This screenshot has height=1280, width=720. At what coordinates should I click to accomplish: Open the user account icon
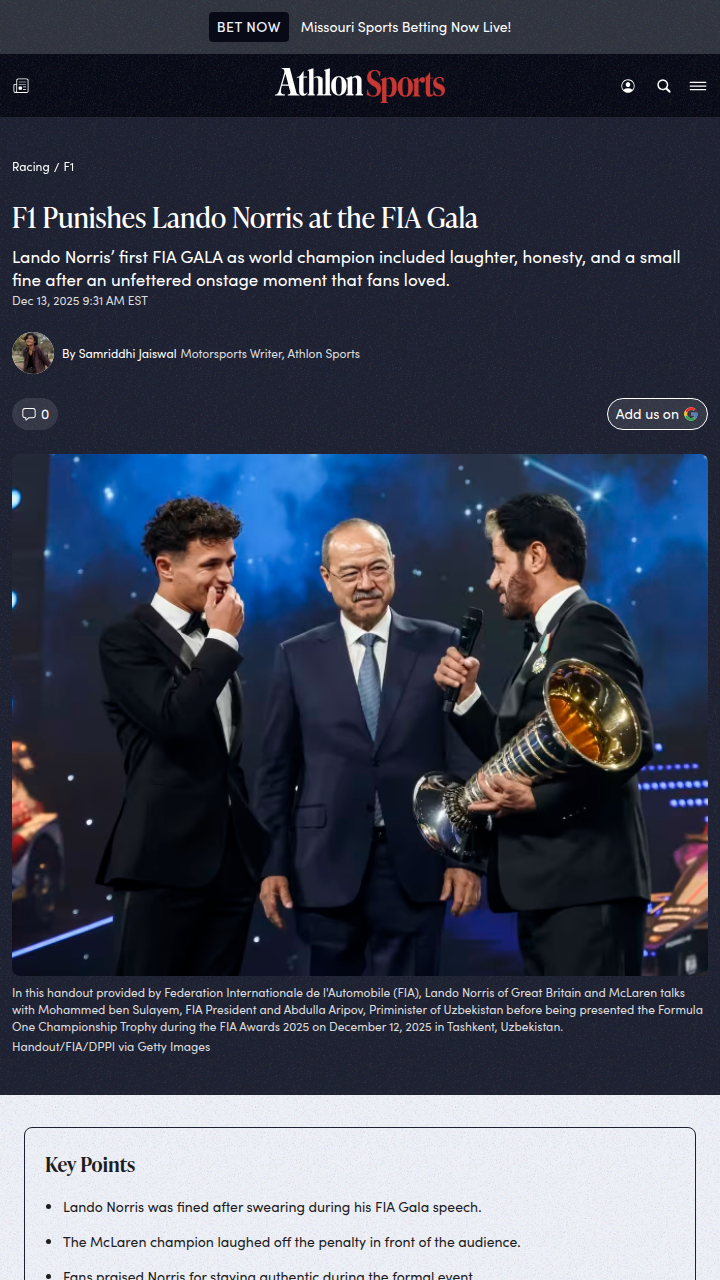[628, 86]
